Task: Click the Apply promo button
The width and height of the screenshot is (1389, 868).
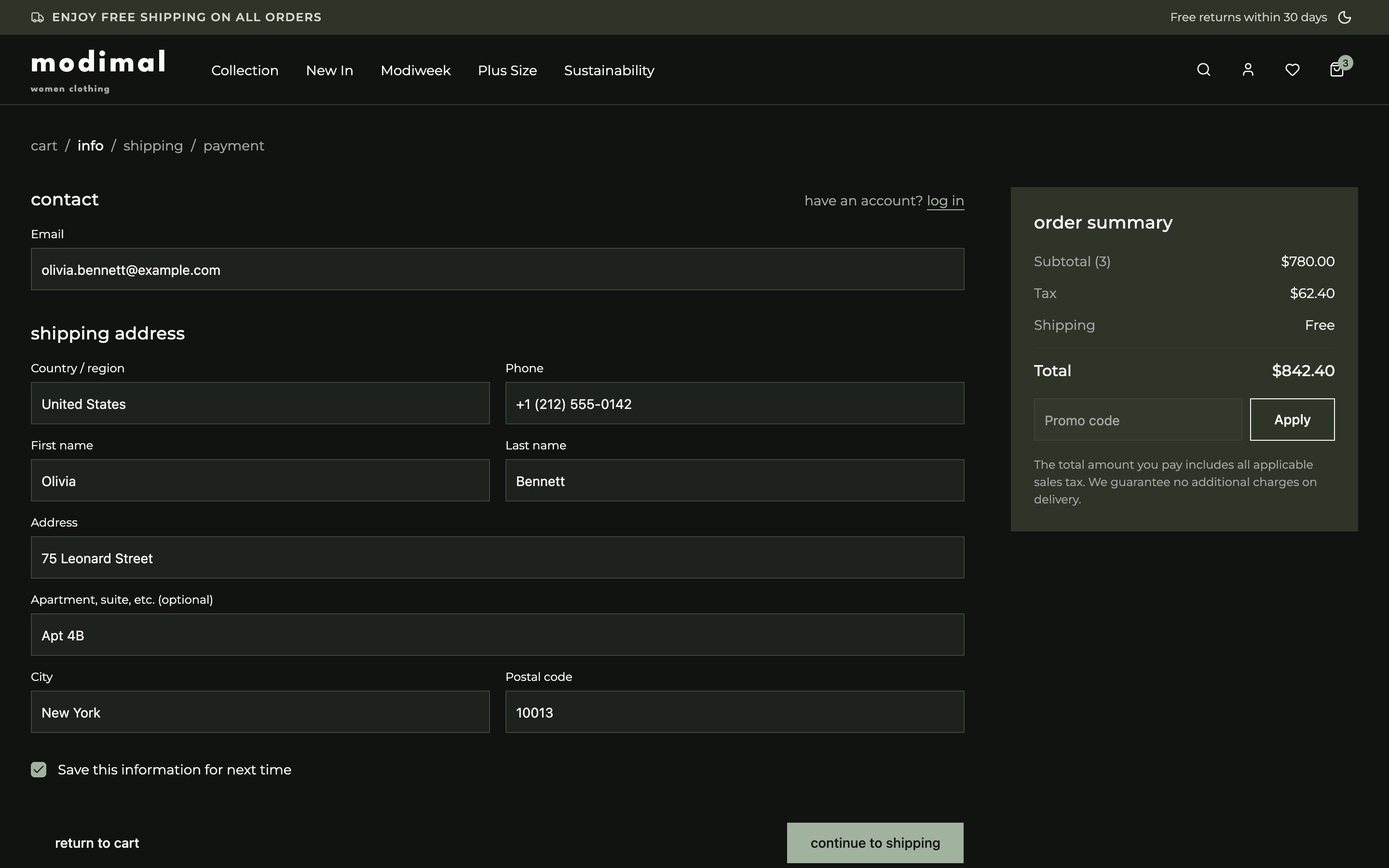Action: (1292, 420)
